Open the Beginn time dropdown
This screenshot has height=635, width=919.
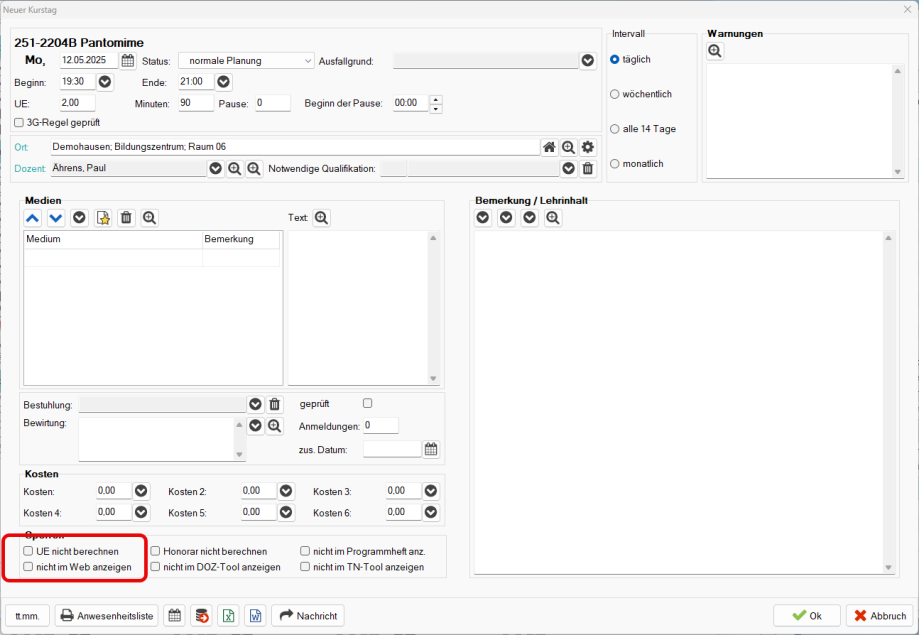click(105, 82)
